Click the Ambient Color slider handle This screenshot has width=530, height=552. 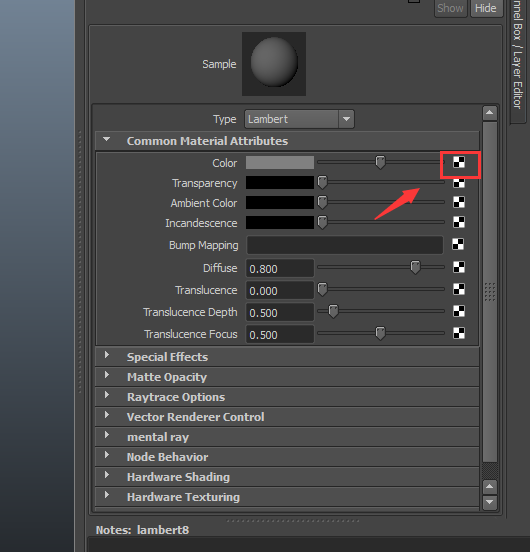point(322,202)
